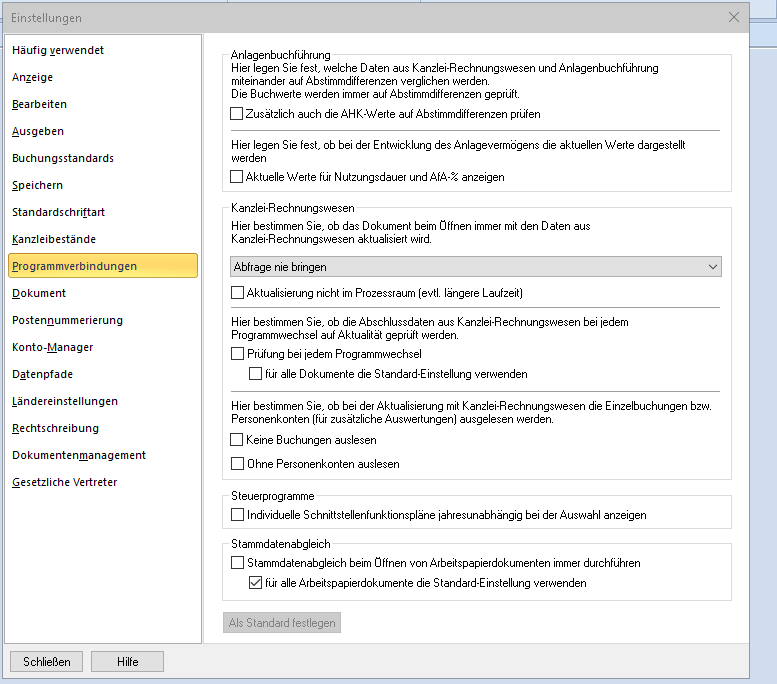Uncheck 'für alle Arbeitspapierdokumente' Standard-Einstellung
This screenshot has height=684, width=777.
(255, 583)
